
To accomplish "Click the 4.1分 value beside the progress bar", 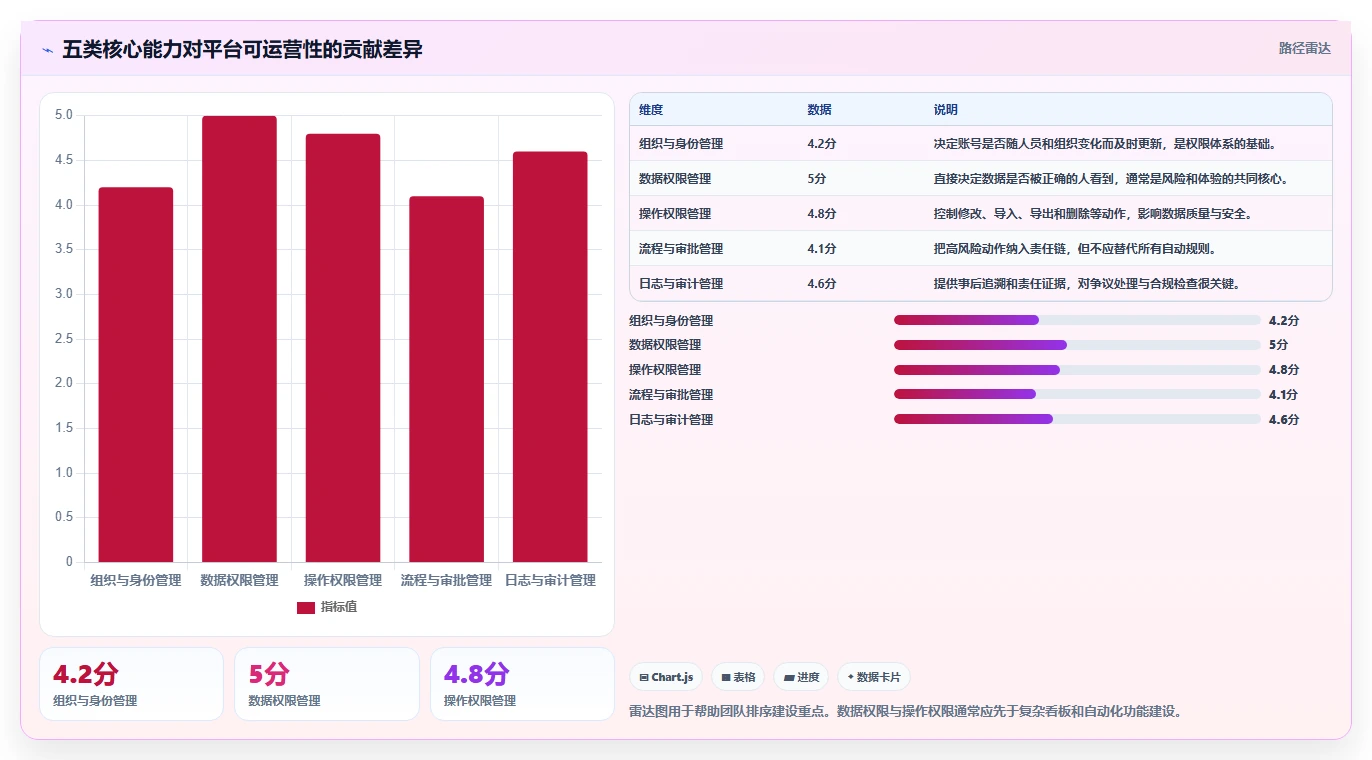I will pos(1284,395).
